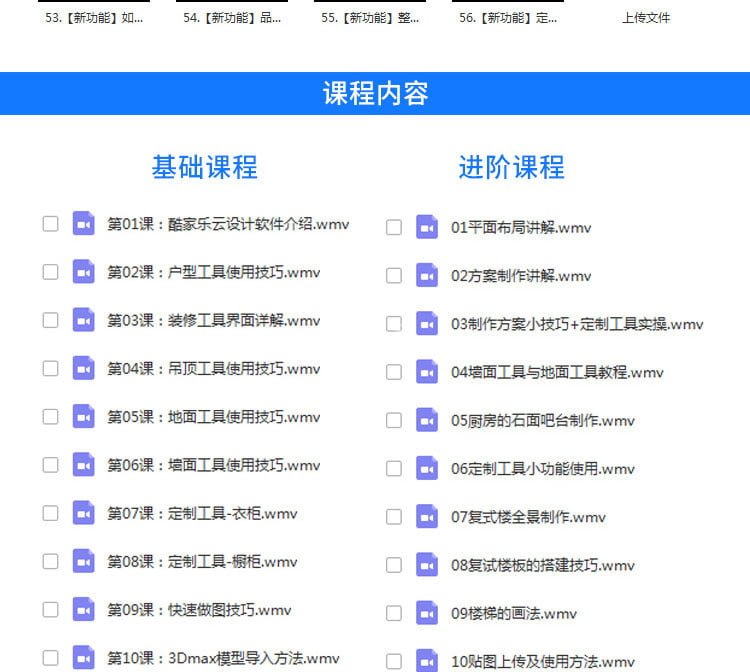
Task: Open file 第04课：吊顶工具使用技巧.wmv
Action: pyautogui.click(x=214, y=369)
